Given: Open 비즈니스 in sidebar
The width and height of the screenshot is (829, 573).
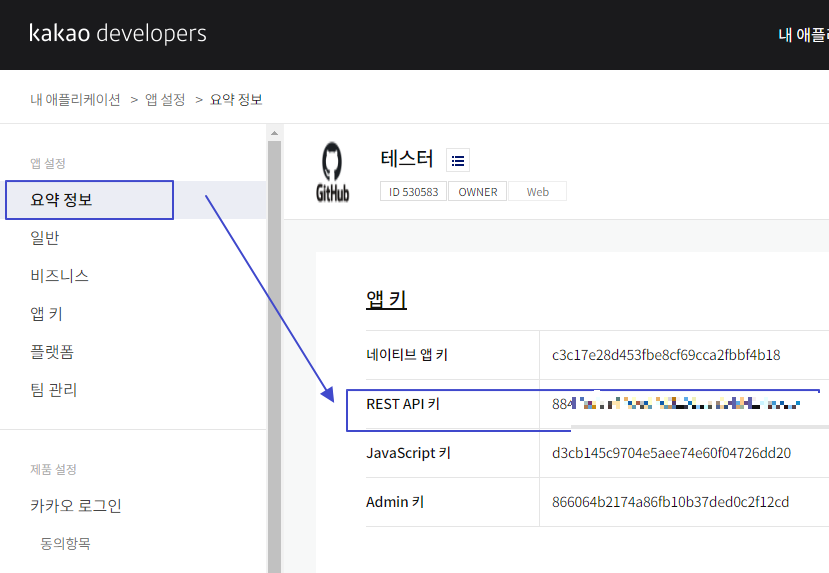Looking at the screenshot, I should pos(59,276).
